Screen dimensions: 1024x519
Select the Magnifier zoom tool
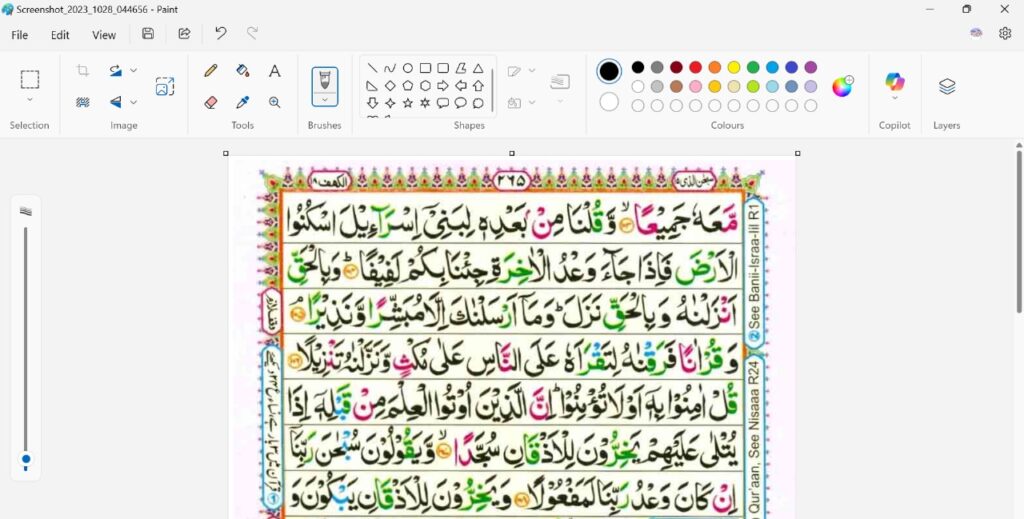coord(274,102)
